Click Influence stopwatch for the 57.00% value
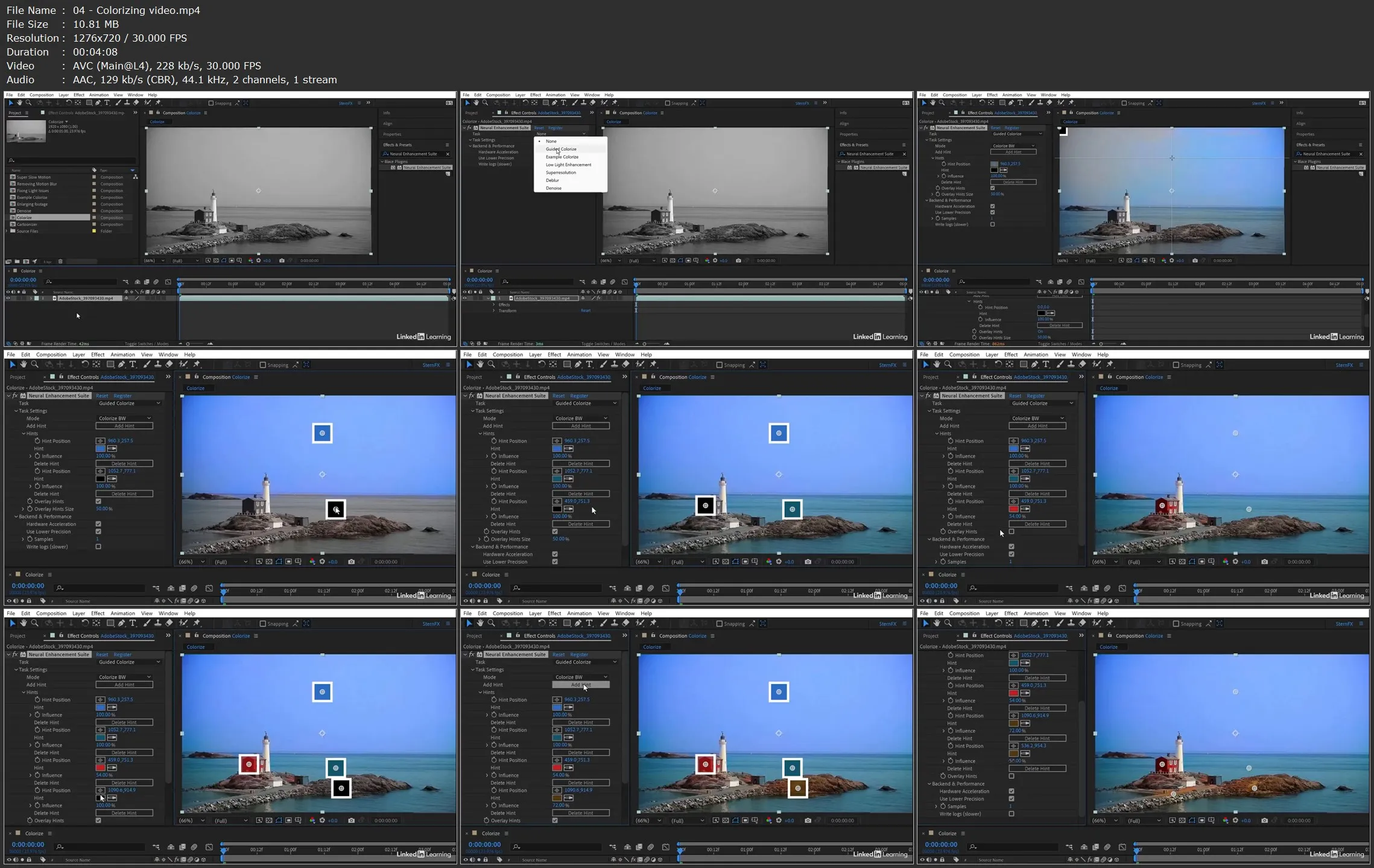 pyautogui.click(x=951, y=761)
